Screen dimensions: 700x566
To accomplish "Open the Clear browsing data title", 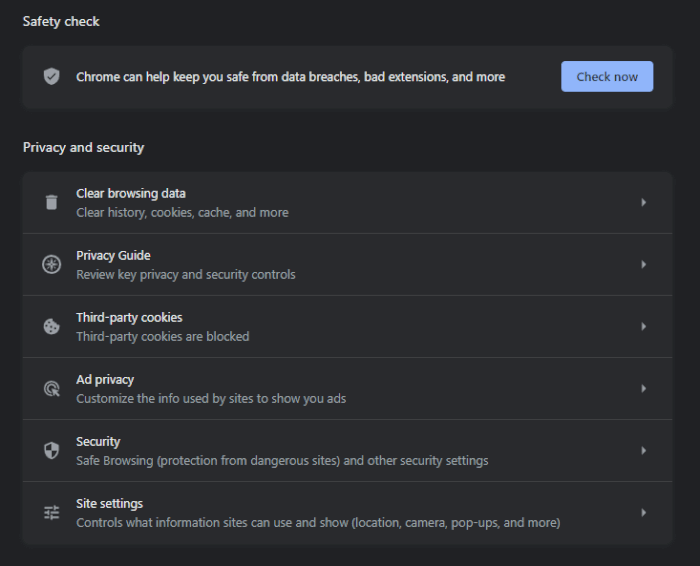I will coord(131,193).
